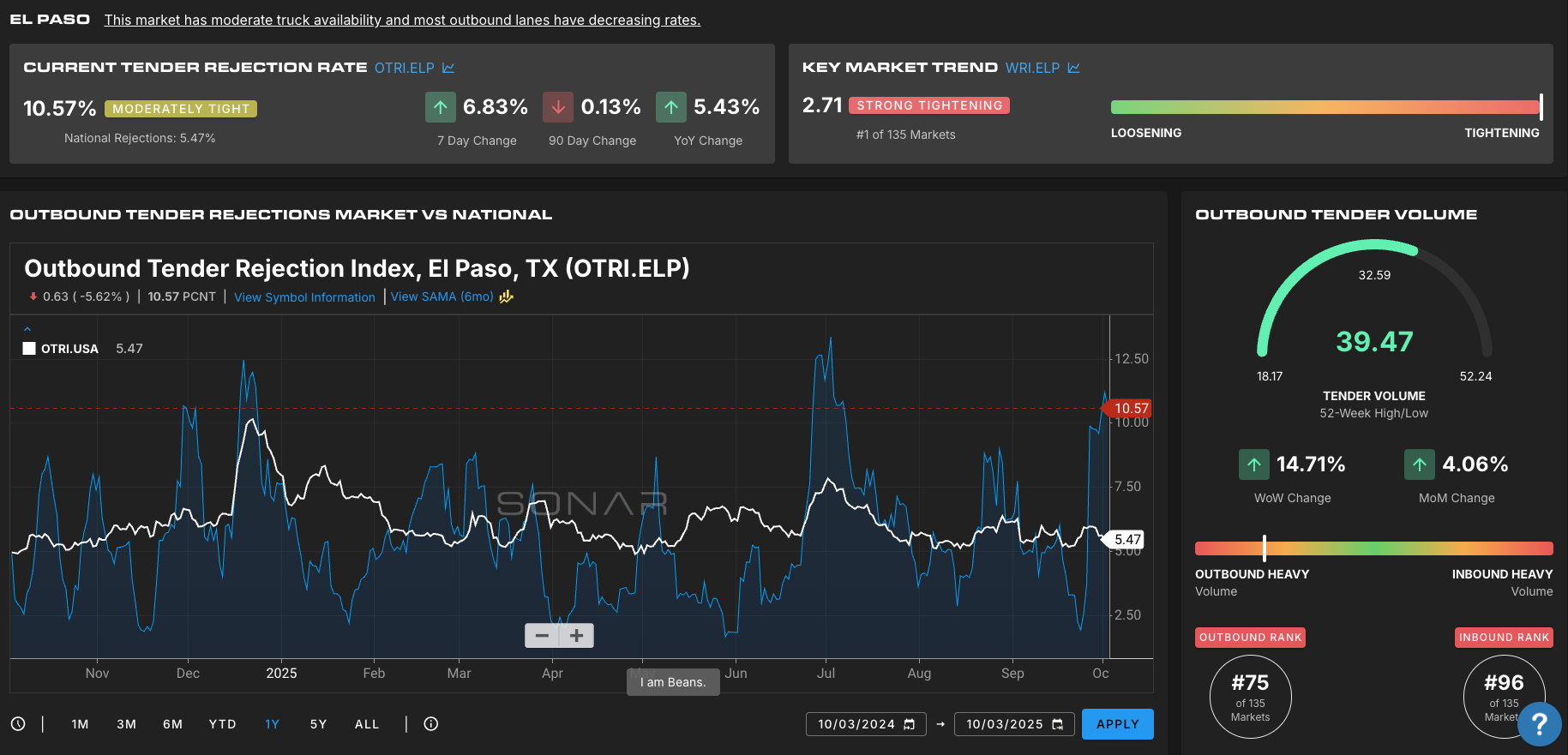Viewport: 1568px width, 755px height.
Task: Zoom out the chart with minus button
Action: (x=542, y=636)
